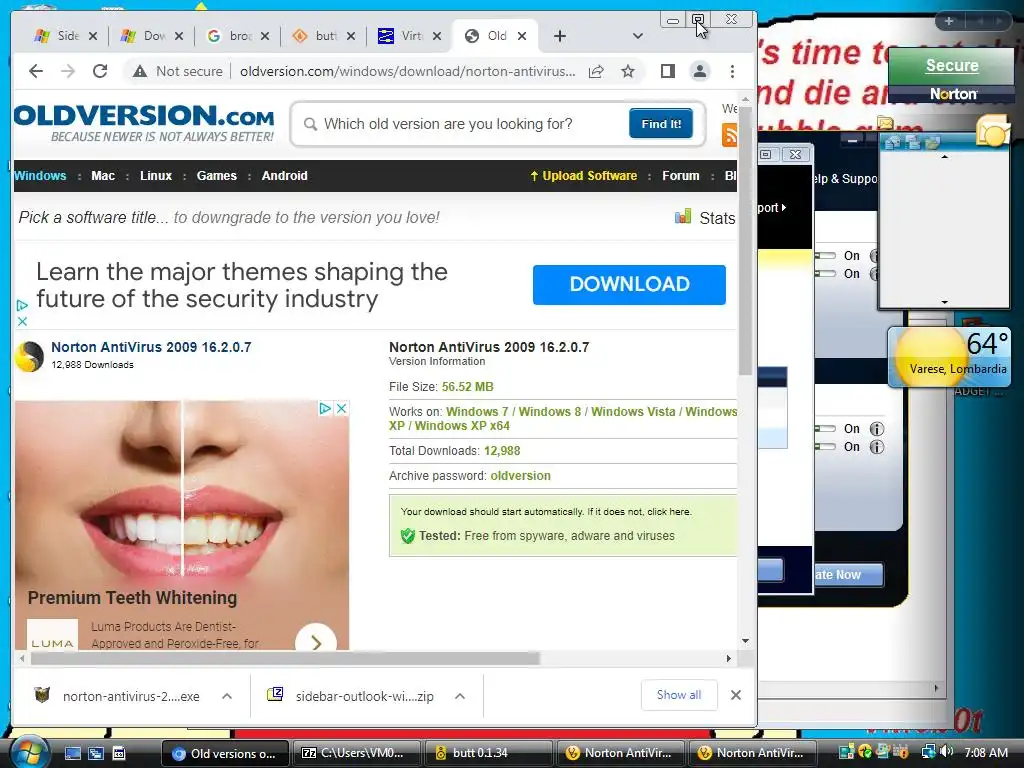Open AdChoices icon on teeth ad
Image resolution: width=1024 pixels, height=768 pixels.
point(325,408)
